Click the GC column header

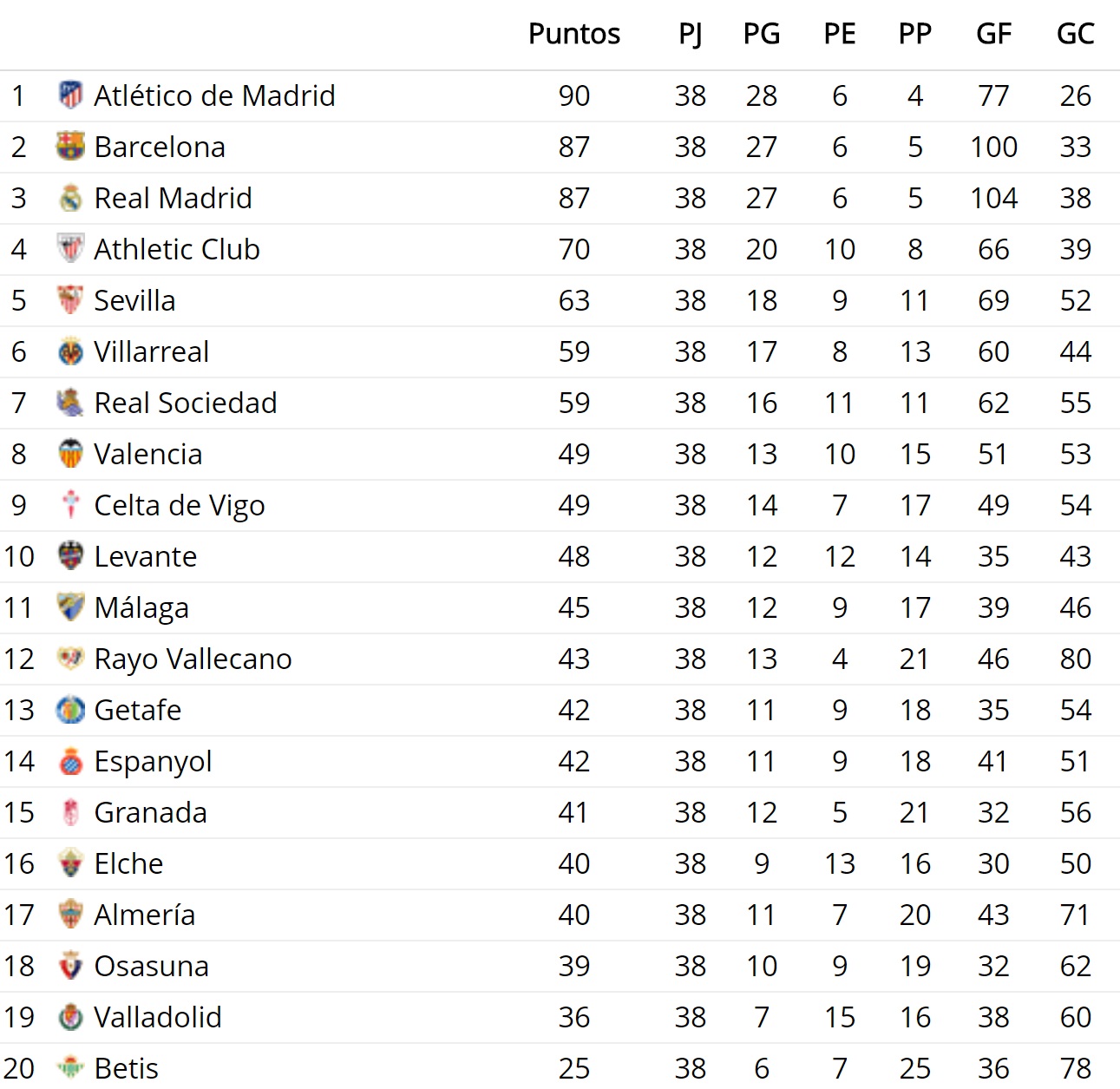1075,34
